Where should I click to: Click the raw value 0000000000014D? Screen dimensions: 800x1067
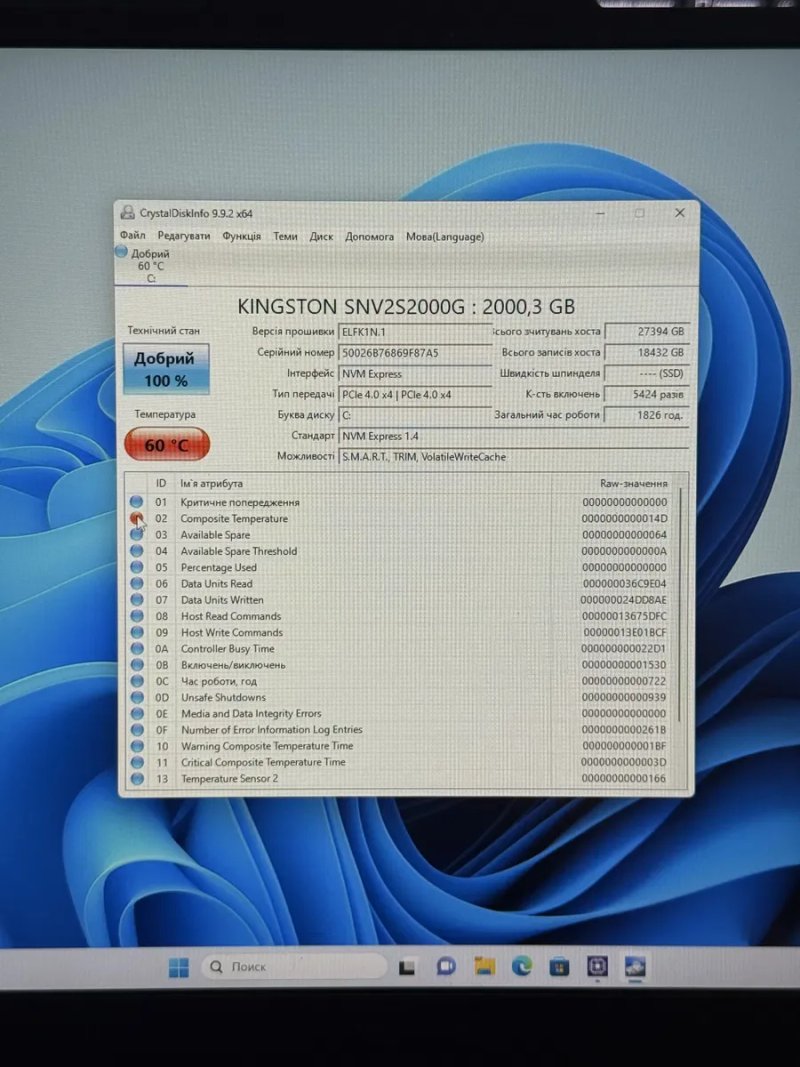point(624,519)
